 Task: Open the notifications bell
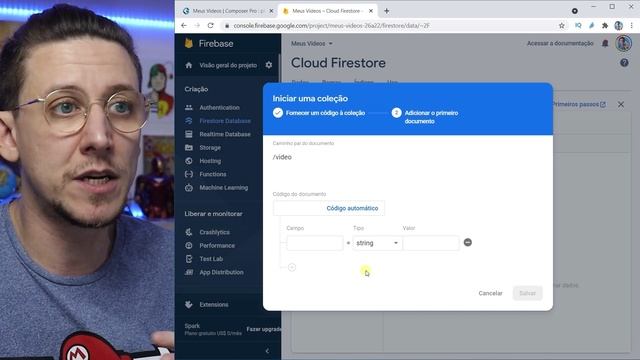(x=605, y=43)
